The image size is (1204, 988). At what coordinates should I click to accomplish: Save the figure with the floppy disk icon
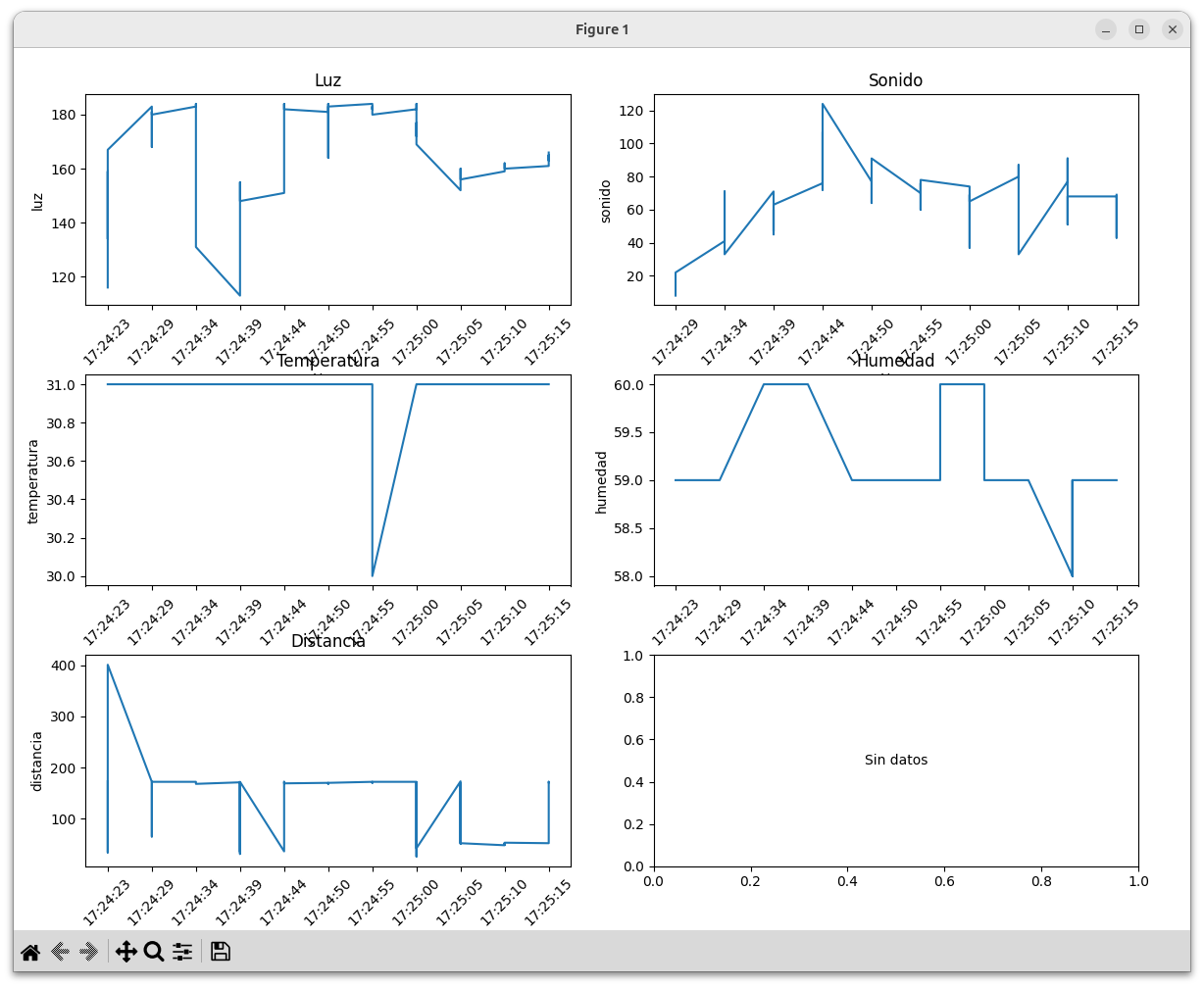(x=221, y=951)
